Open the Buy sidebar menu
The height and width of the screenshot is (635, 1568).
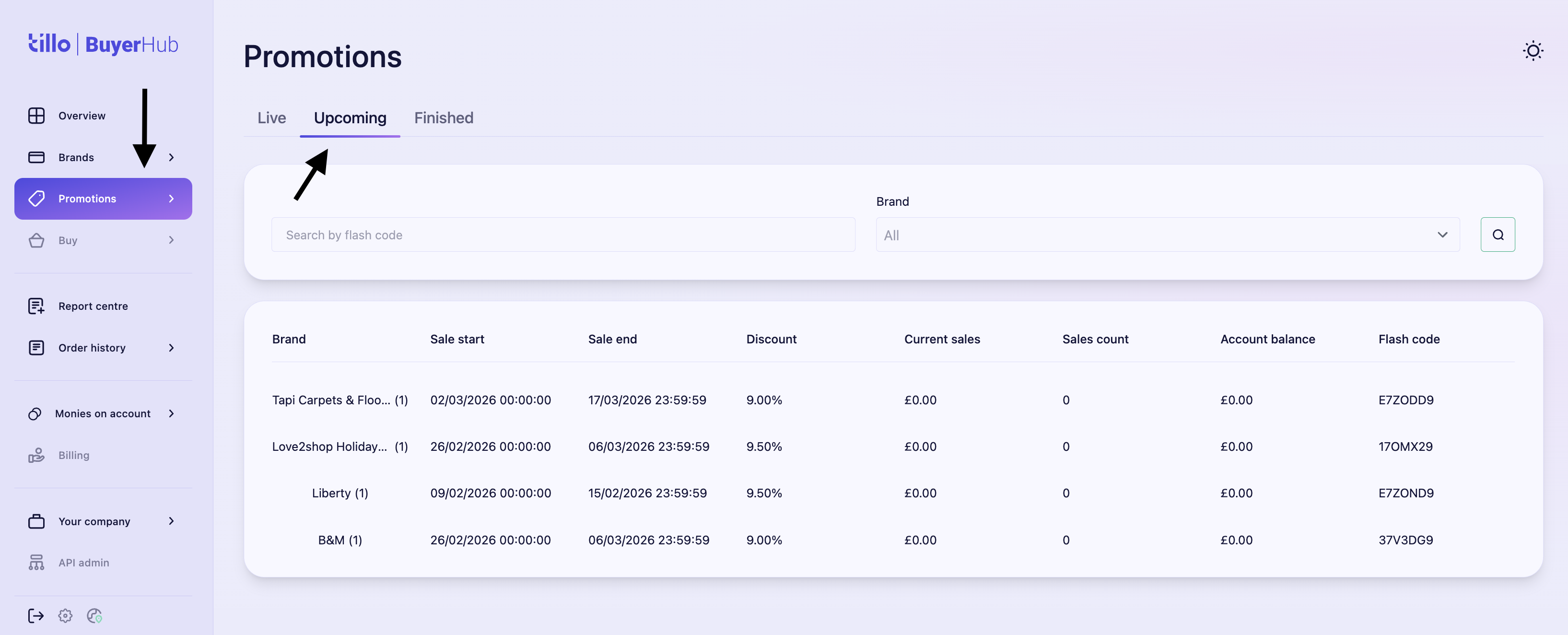coord(68,240)
